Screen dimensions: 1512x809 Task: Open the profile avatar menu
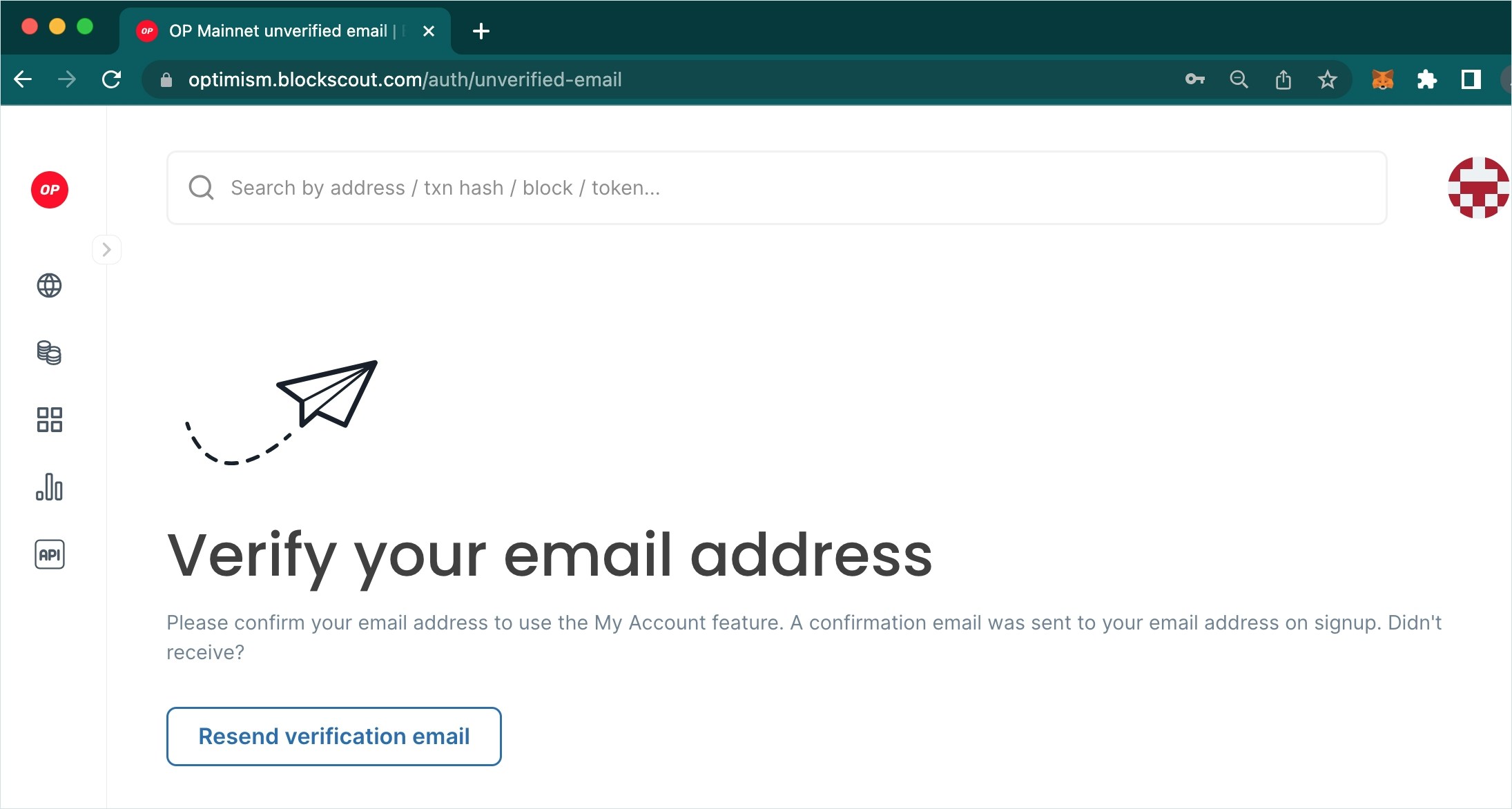point(1478,188)
